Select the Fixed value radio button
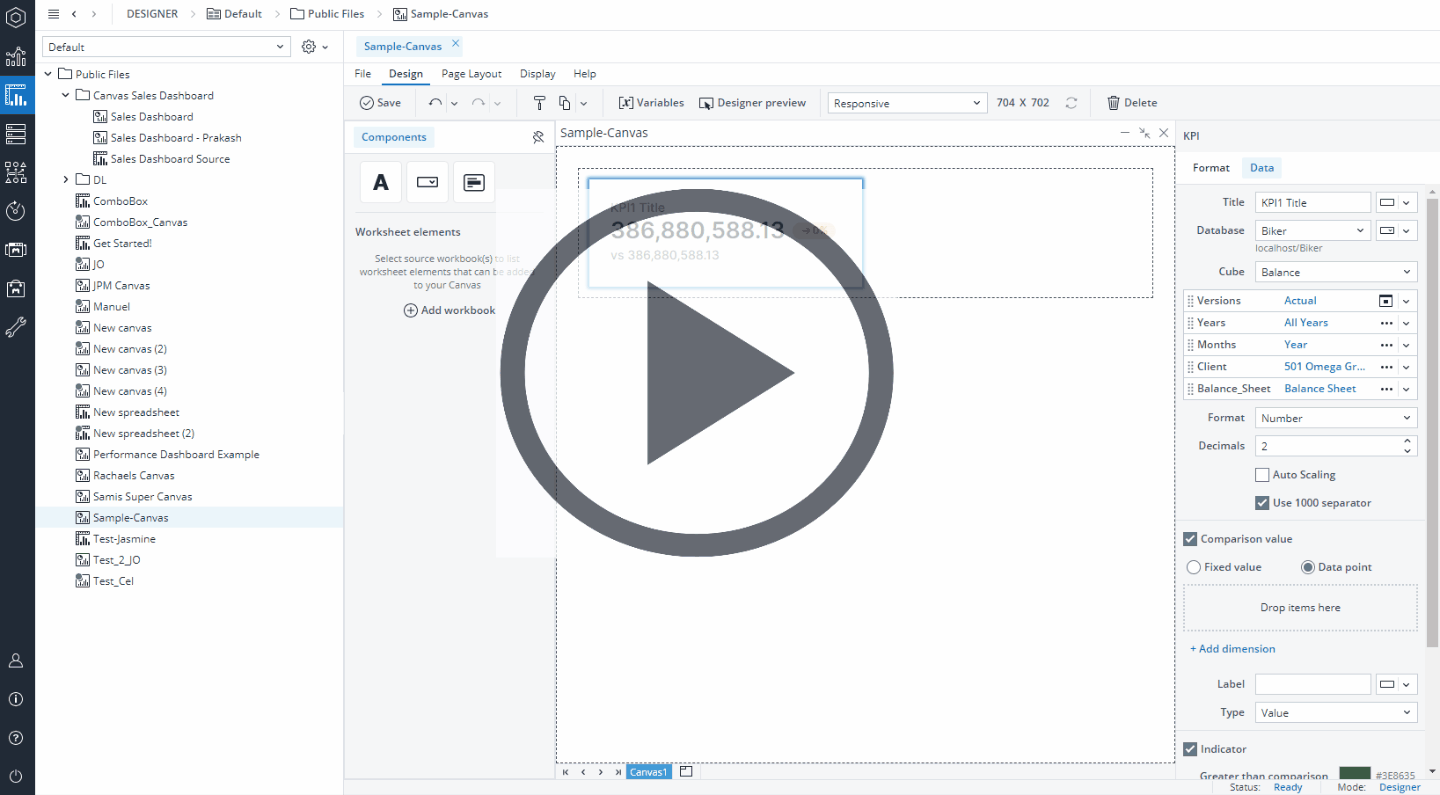The image size is (1440, 795). (x=1194, y=567)
